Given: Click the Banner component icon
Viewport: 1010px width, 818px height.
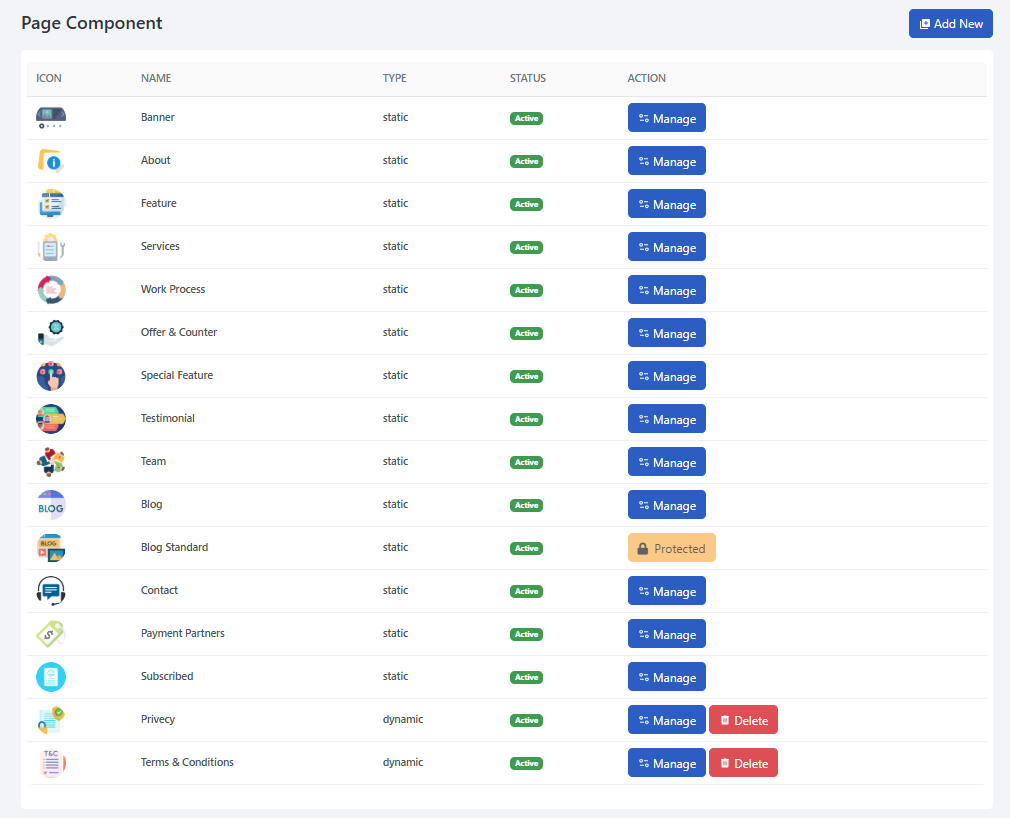Looking at the screenshot, I should point(50,117).
